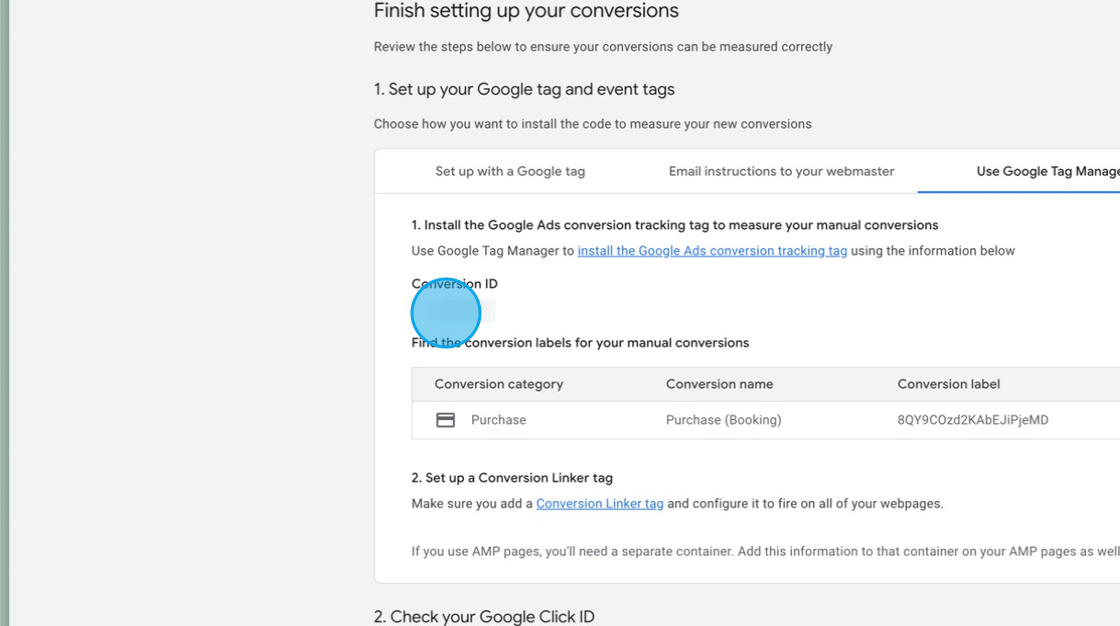The width and height of the screenshot is (1120, 626).
Task: Click the Finish setting up your conversions heading
Action: click(526, 11)
